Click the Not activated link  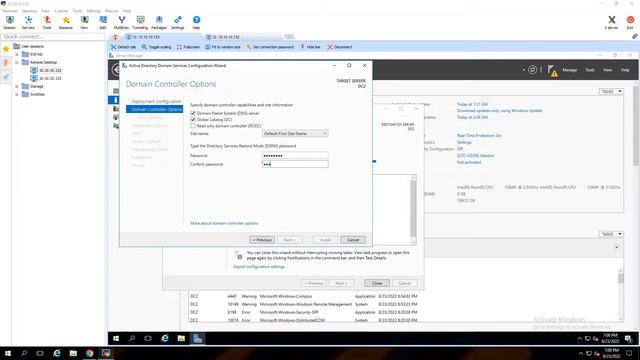(x=469, y=162)
